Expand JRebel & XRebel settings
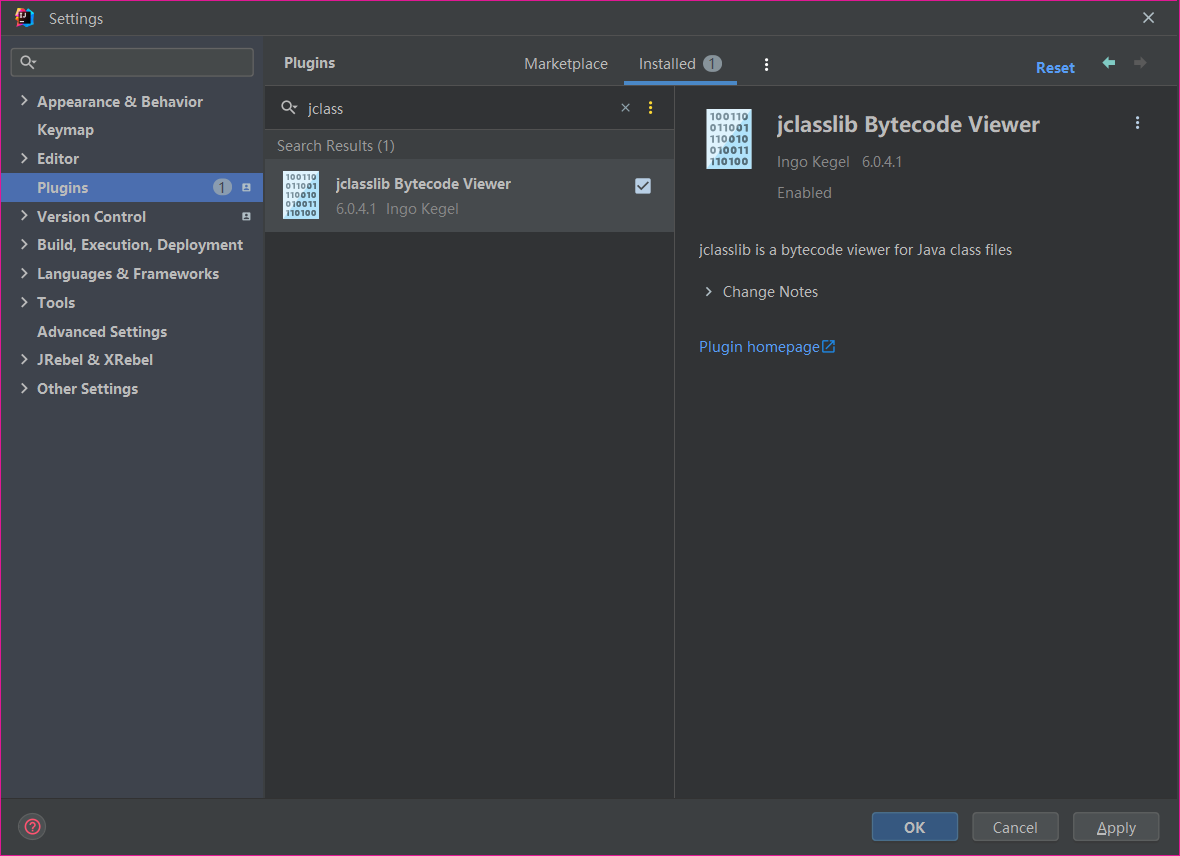 24,359
